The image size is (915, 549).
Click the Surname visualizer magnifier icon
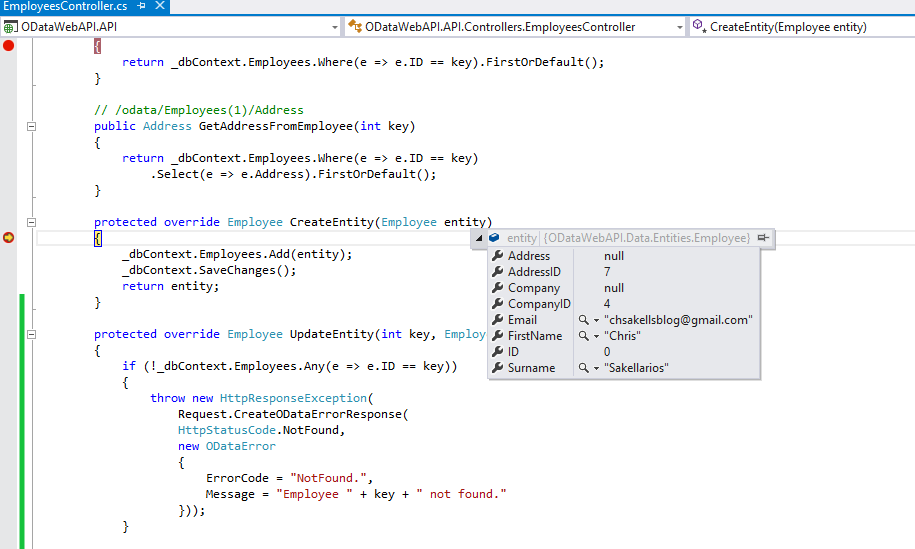coord(583,368)
